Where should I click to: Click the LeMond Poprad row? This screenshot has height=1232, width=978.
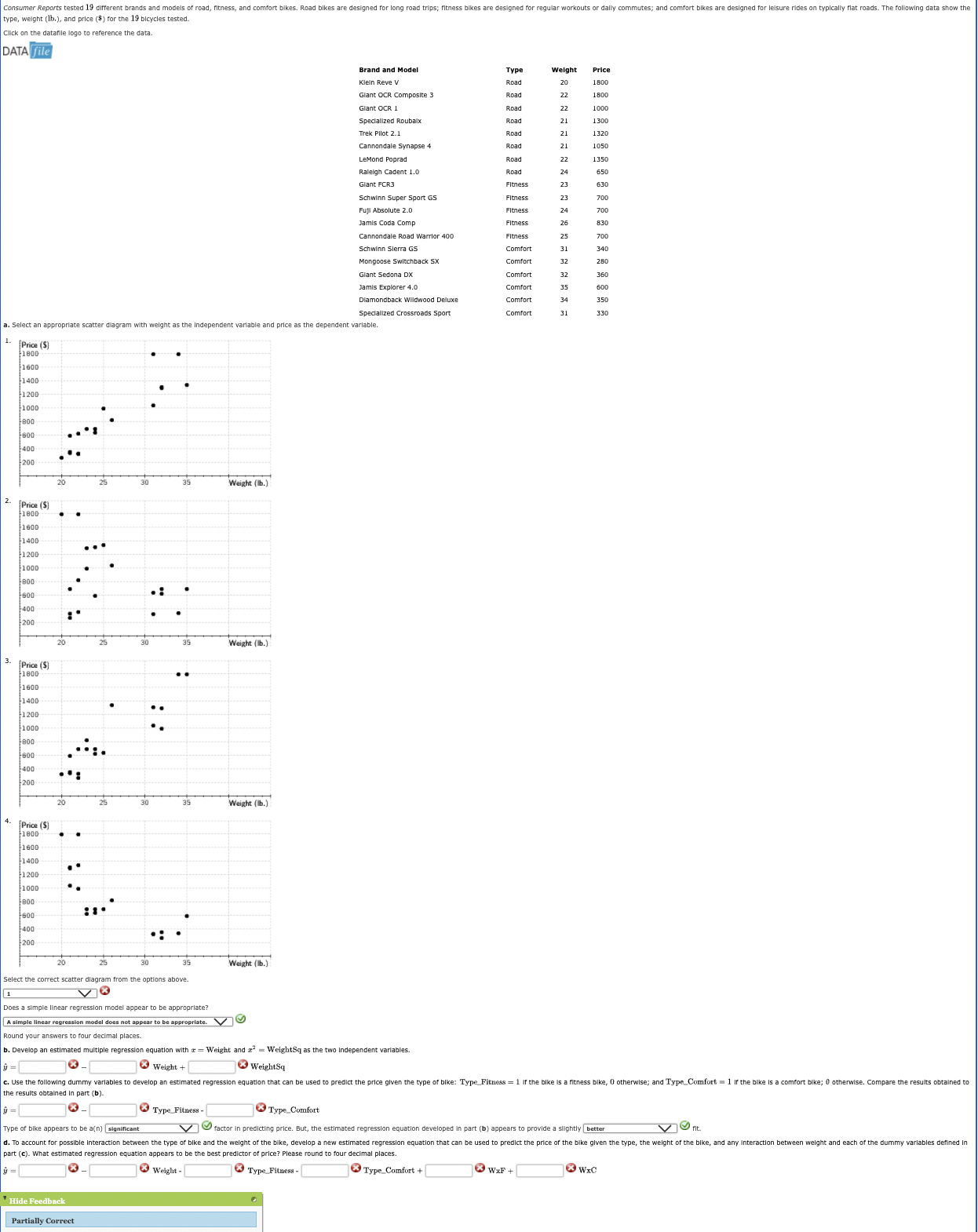click(x=484, y=159)
